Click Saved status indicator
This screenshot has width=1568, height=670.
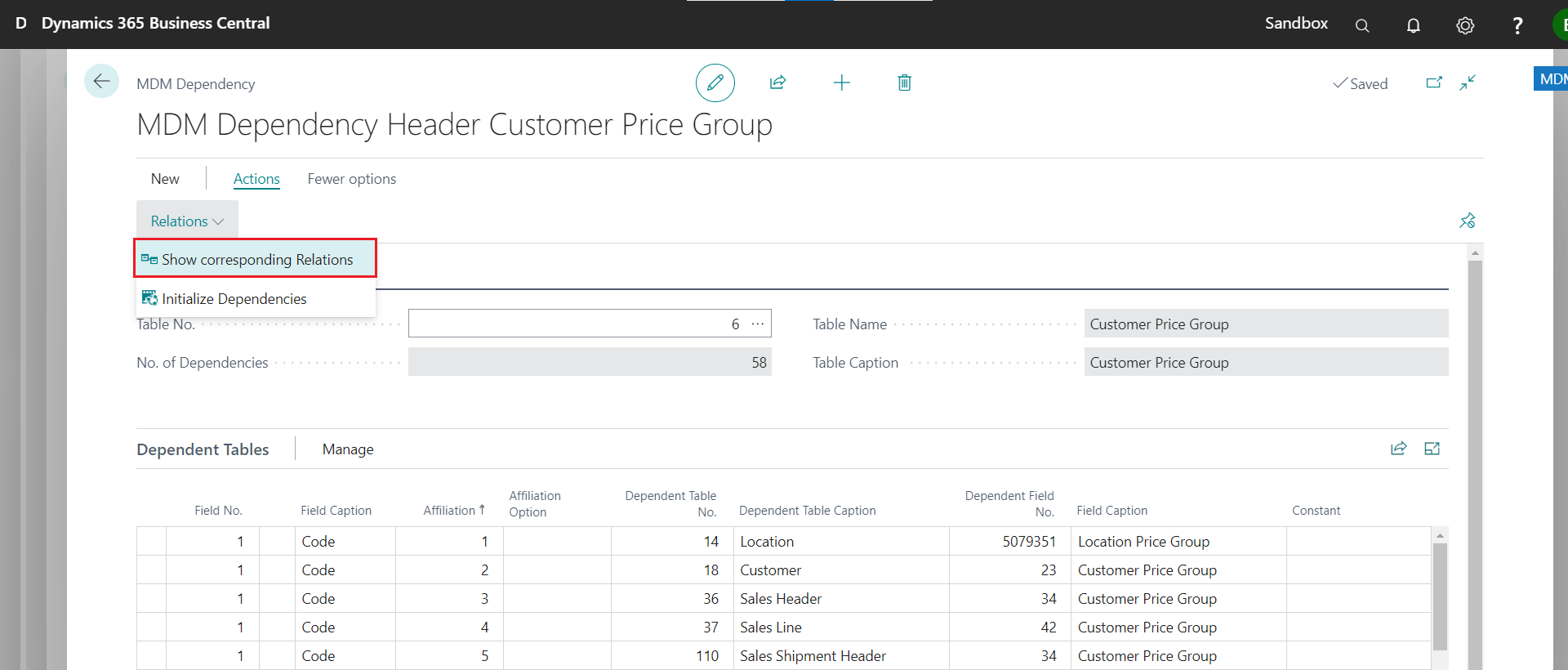[x=1360, y=83]
